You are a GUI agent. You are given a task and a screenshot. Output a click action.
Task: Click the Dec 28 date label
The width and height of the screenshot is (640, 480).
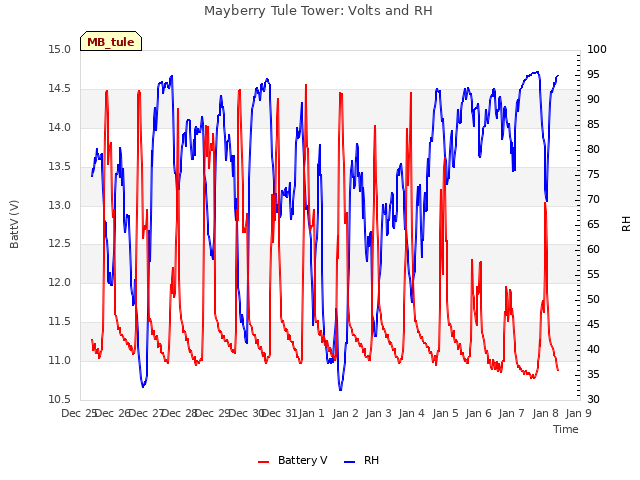(x=180, y=413)
